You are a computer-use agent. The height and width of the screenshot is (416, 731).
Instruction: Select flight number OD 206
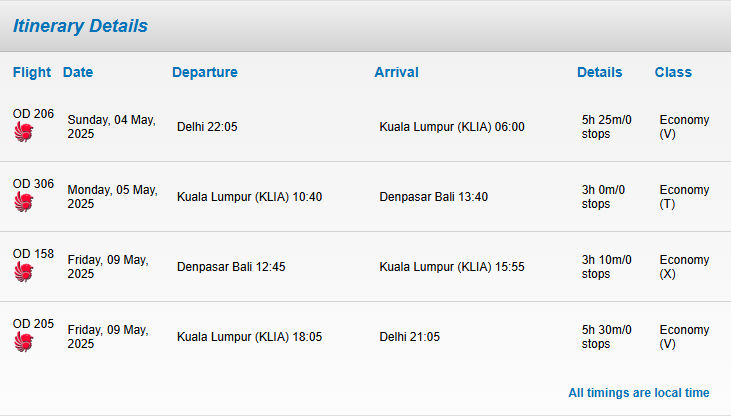[x=33, y=114]
